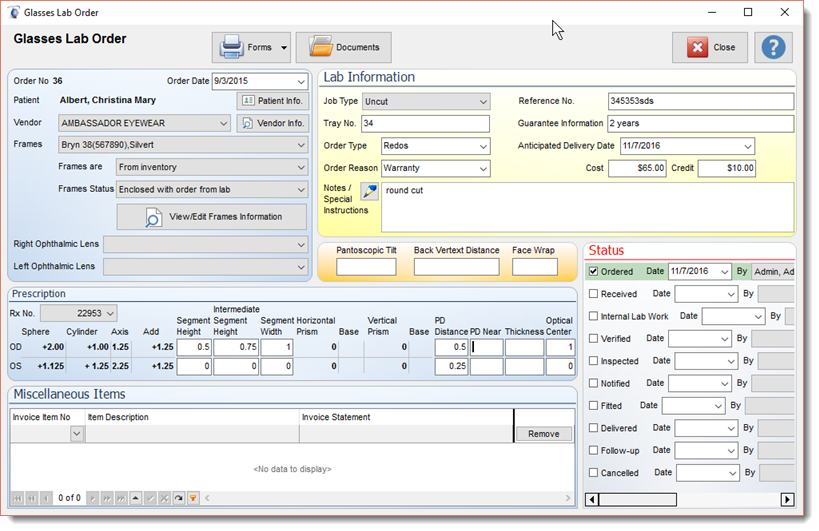Image resolution: width=819 pixels, height=531 pixels.
Task: Go to previous record in navigator
Action: point(46,498)
